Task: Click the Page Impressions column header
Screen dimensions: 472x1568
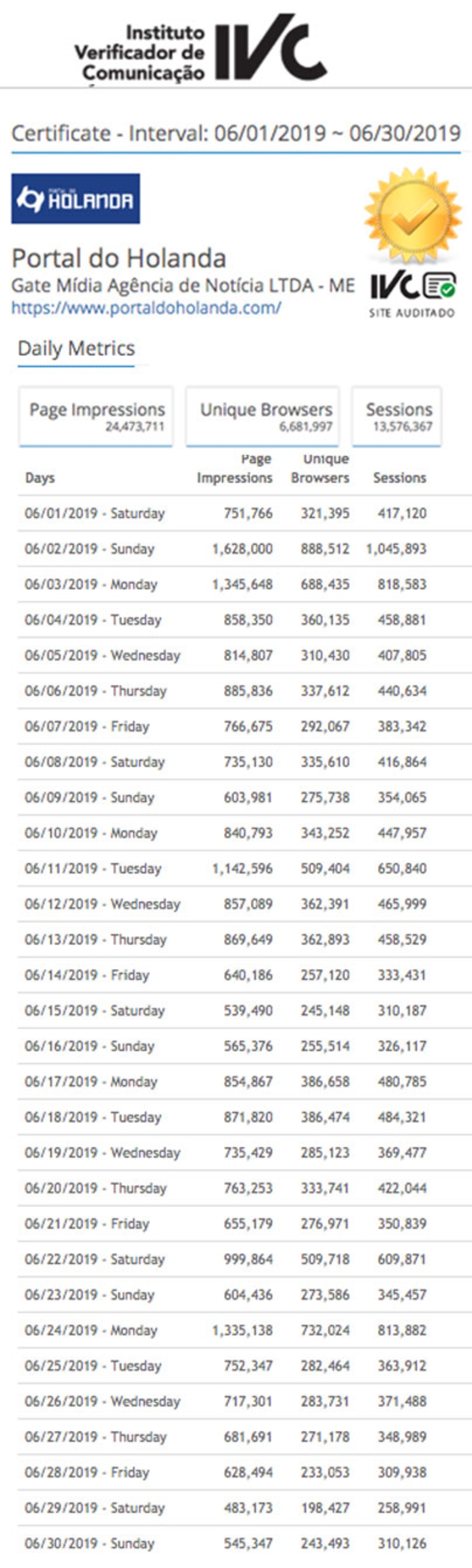Action: pos(235,469)
